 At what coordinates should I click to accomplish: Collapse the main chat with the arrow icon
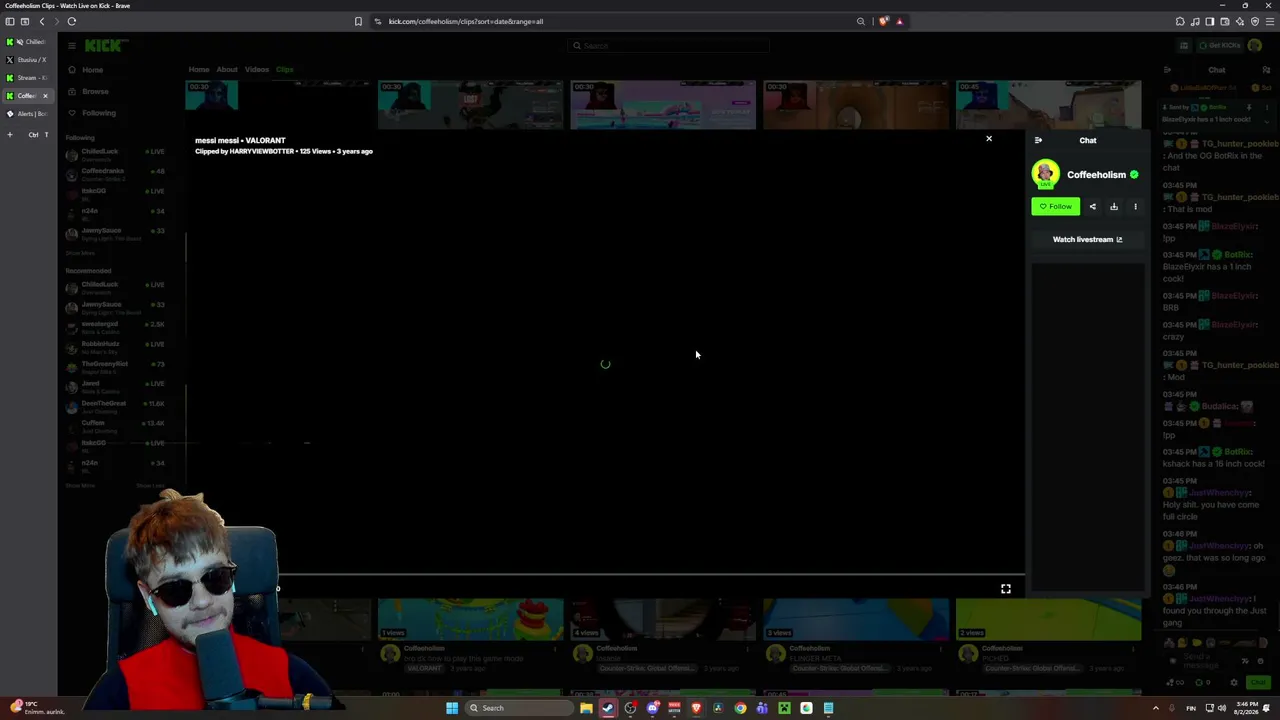coord(1167,70)
